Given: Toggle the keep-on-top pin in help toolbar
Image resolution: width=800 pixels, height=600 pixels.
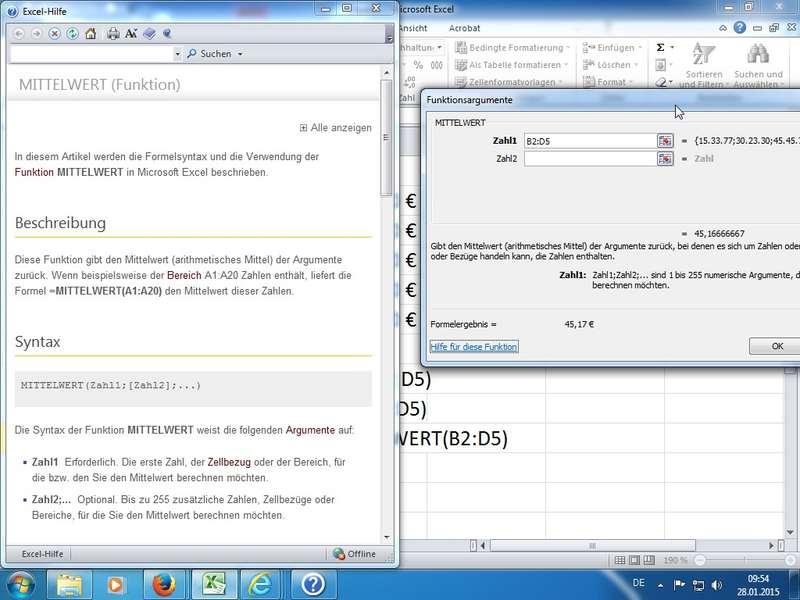Looking at the screenshot, I should click(x=167, y=33).
